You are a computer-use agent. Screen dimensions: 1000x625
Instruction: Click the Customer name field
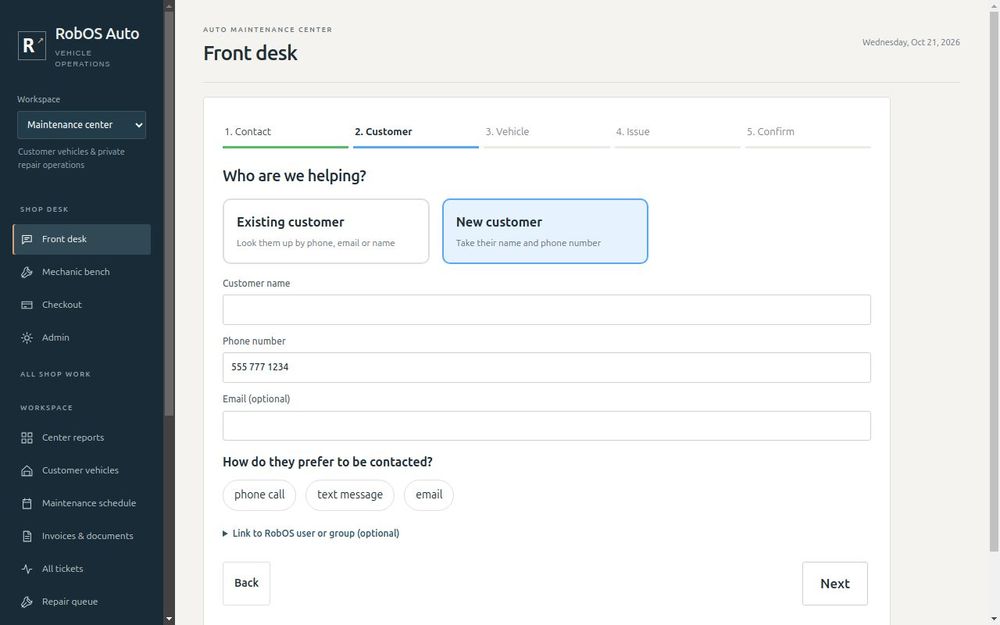point(547,309)
